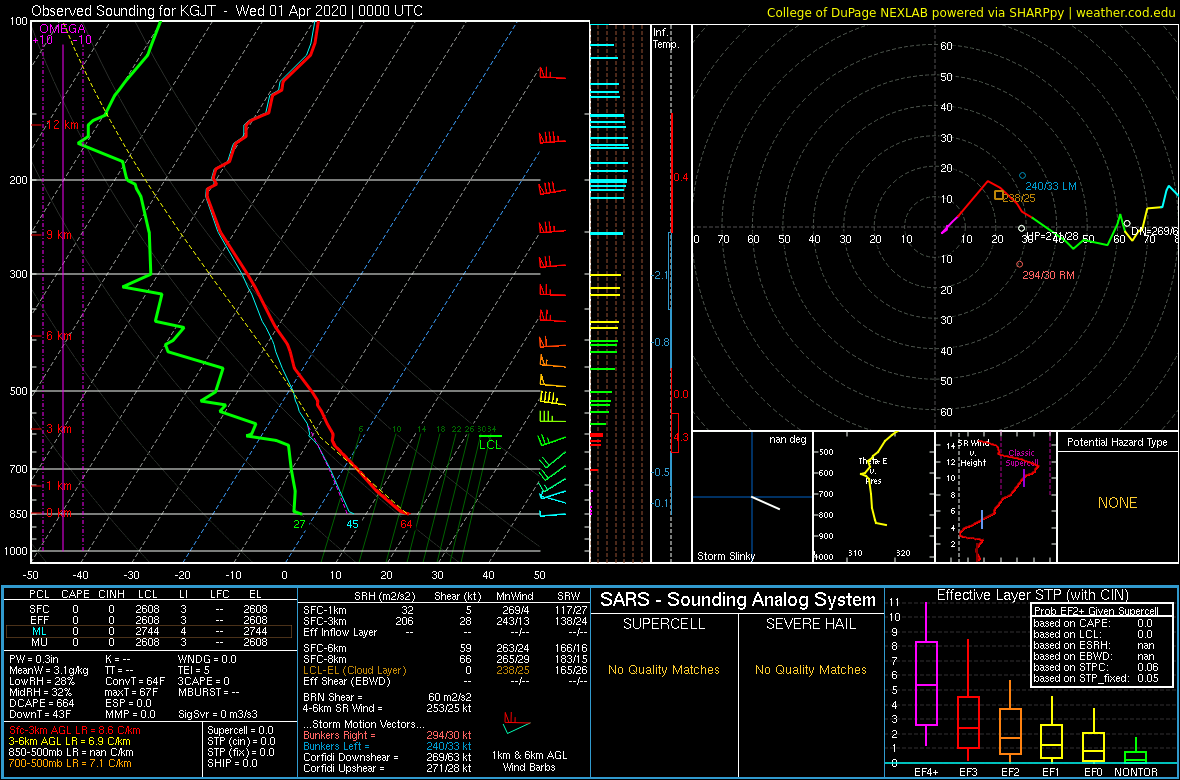Click the 4-6km SR Wind value

pyautogui.click(x=388, y=709)
